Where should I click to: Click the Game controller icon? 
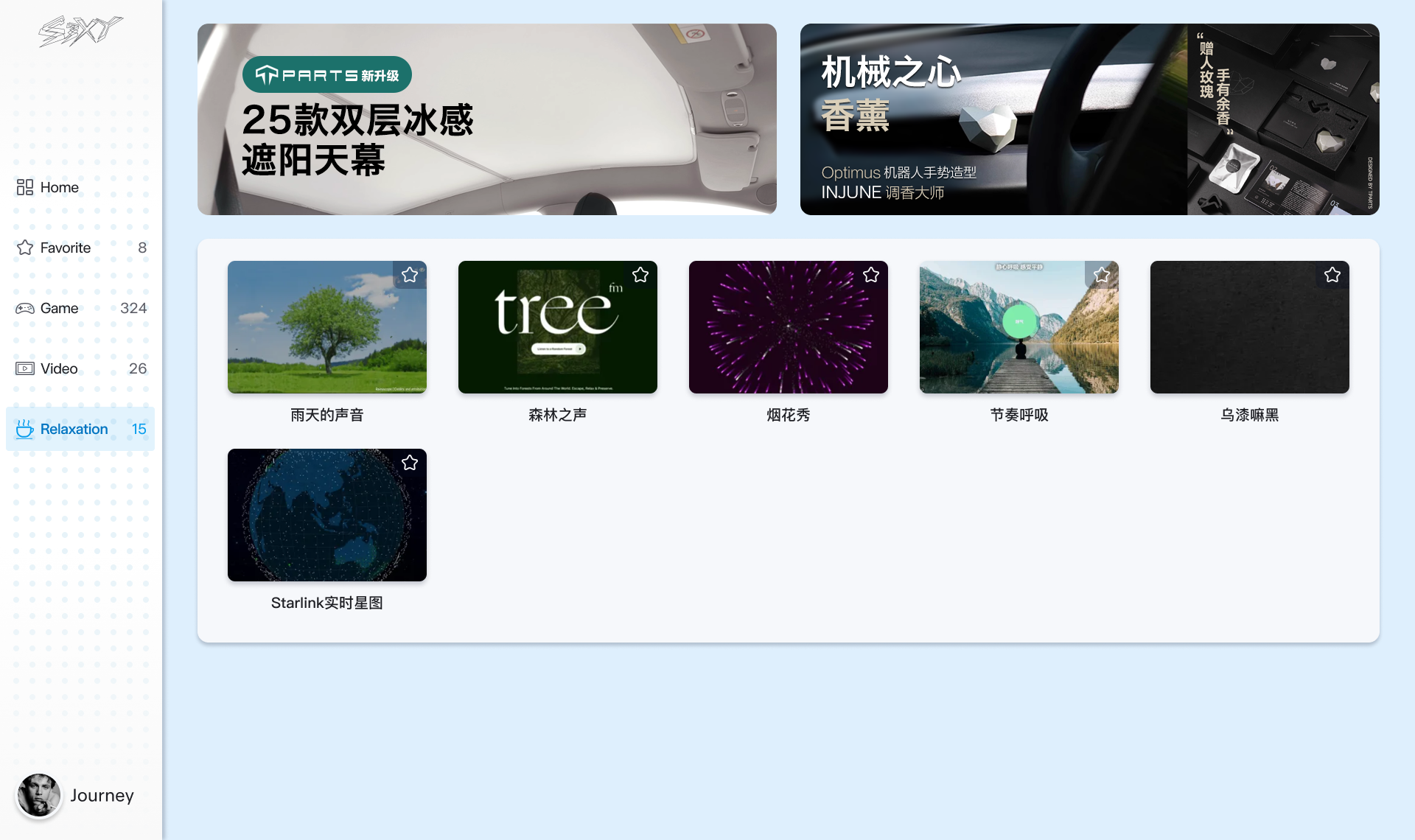click(x=25, y=308)
